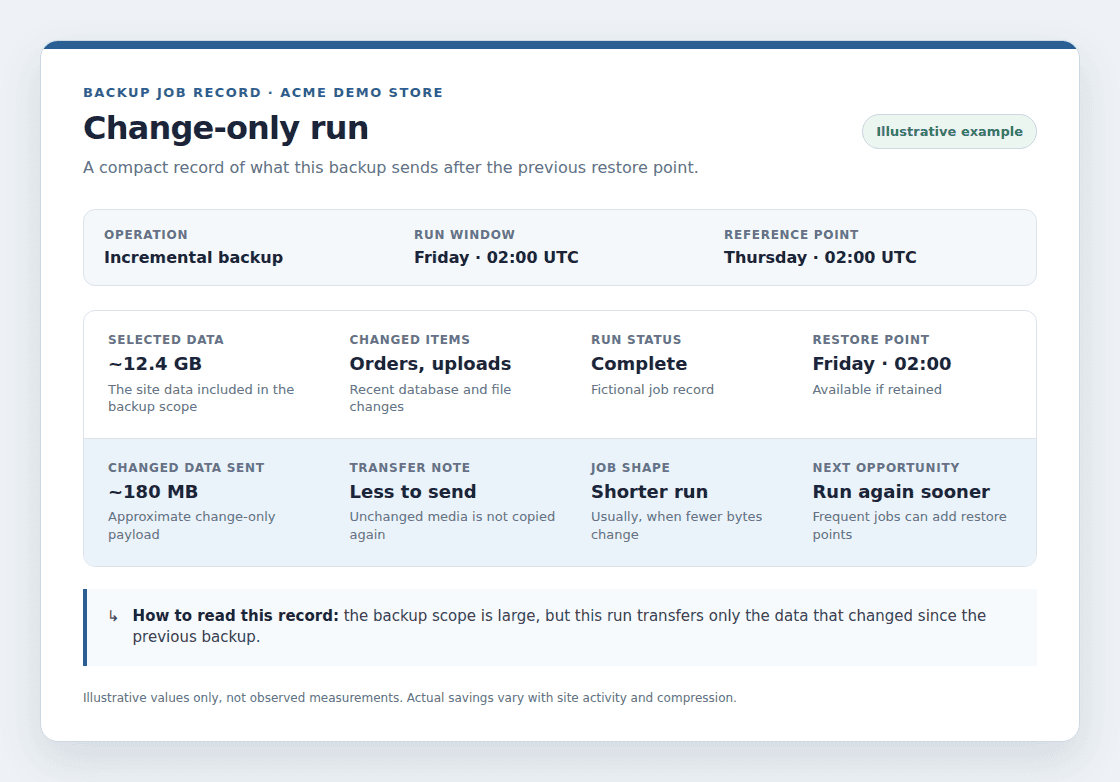1120x782 pixels.
Task: Select the Change-only run heading
Action: 226,128
